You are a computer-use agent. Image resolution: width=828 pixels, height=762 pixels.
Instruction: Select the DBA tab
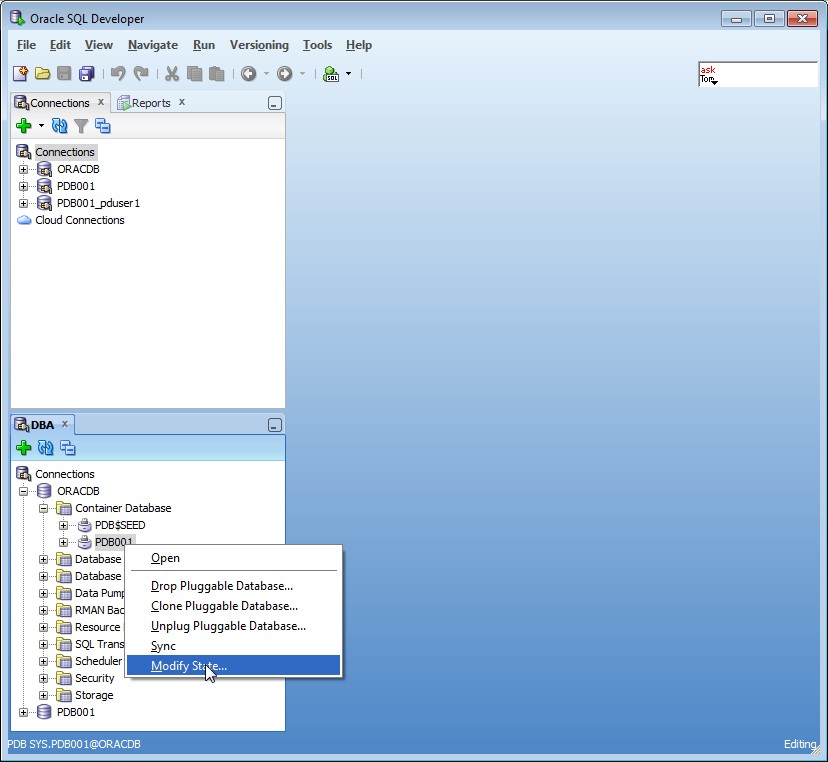pyautogui.click(x=42, y=425)
